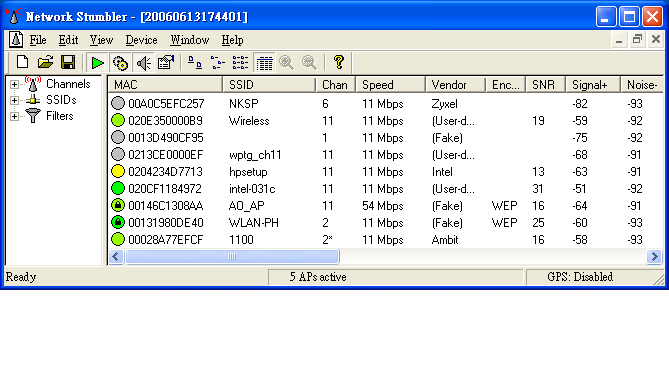669x384 pixels.
Task: Select the green icon for 020CF1184972
Action: tap(118, 188)
